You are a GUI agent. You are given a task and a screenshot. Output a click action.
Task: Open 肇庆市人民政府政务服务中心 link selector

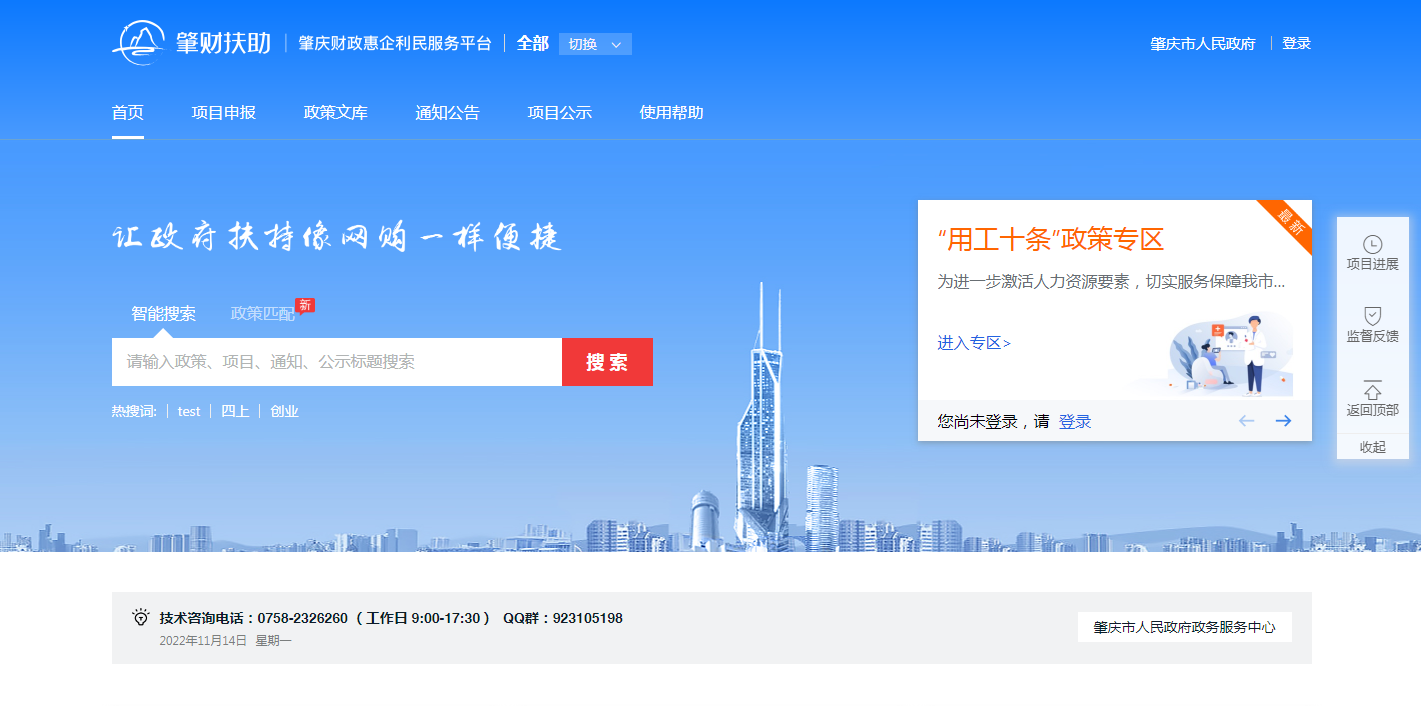1184,628
